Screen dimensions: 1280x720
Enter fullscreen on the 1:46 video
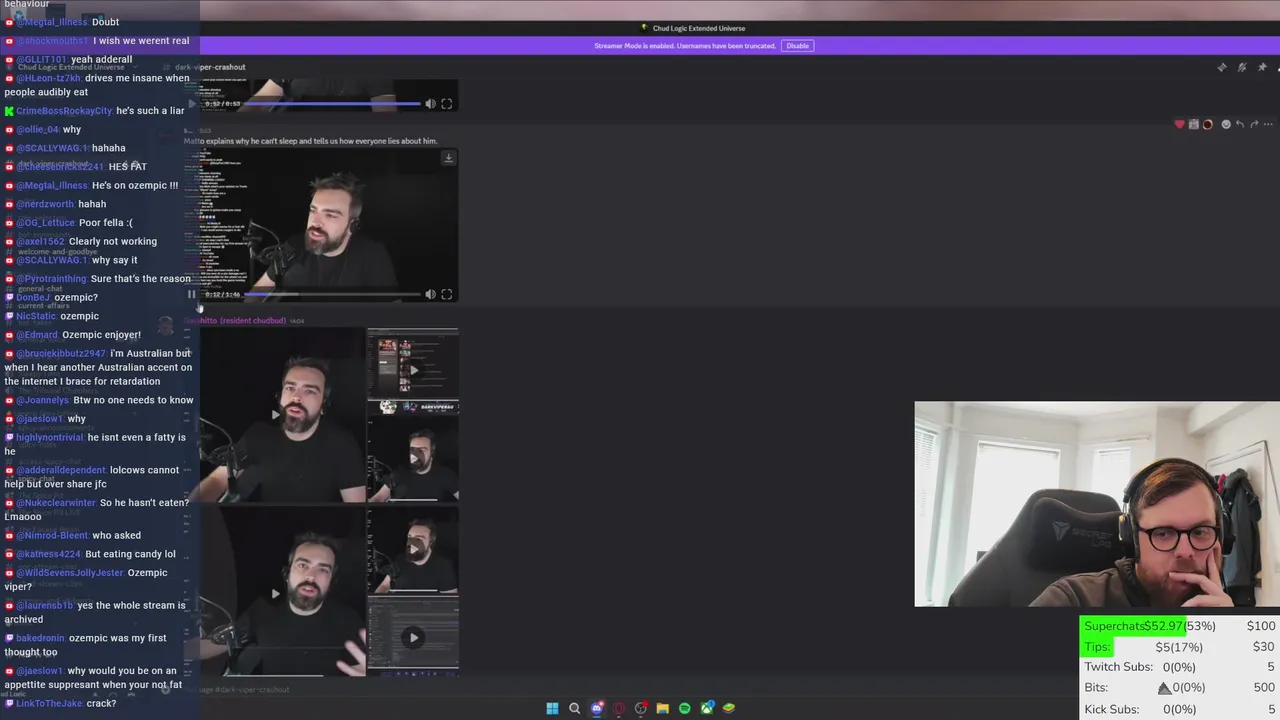447,294
